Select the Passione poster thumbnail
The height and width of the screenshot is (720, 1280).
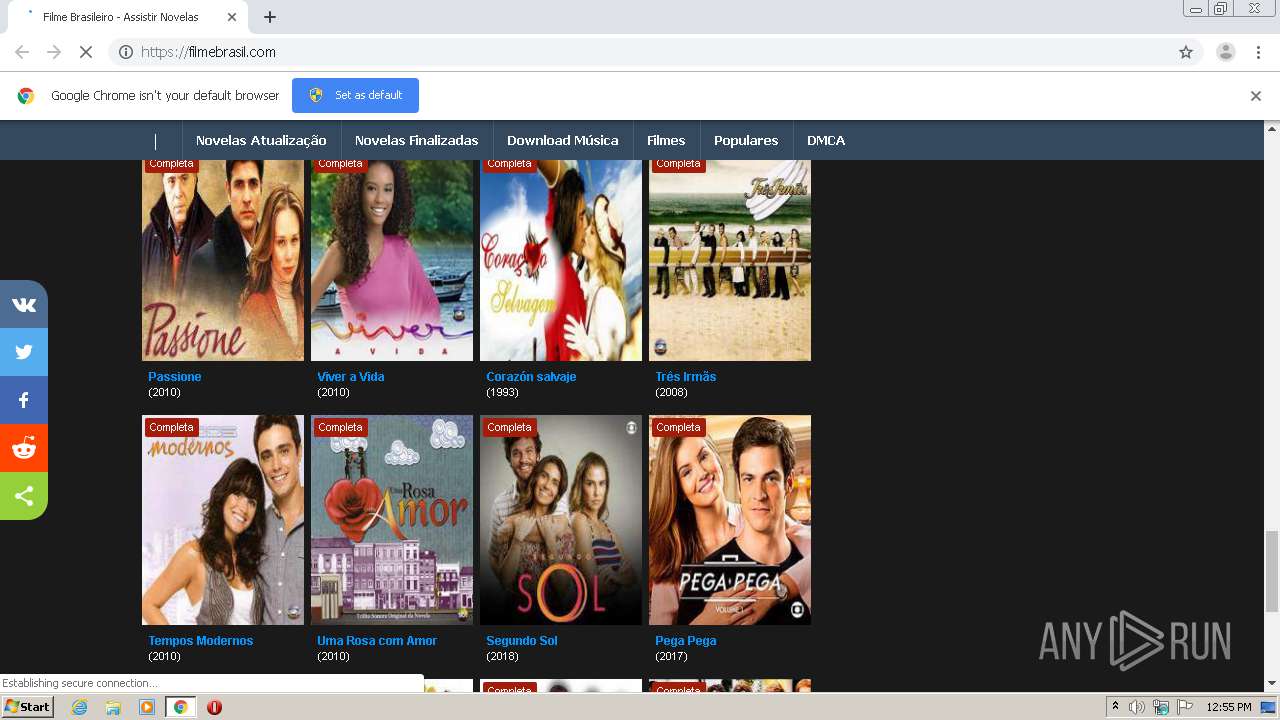click(x=223, y=260)
